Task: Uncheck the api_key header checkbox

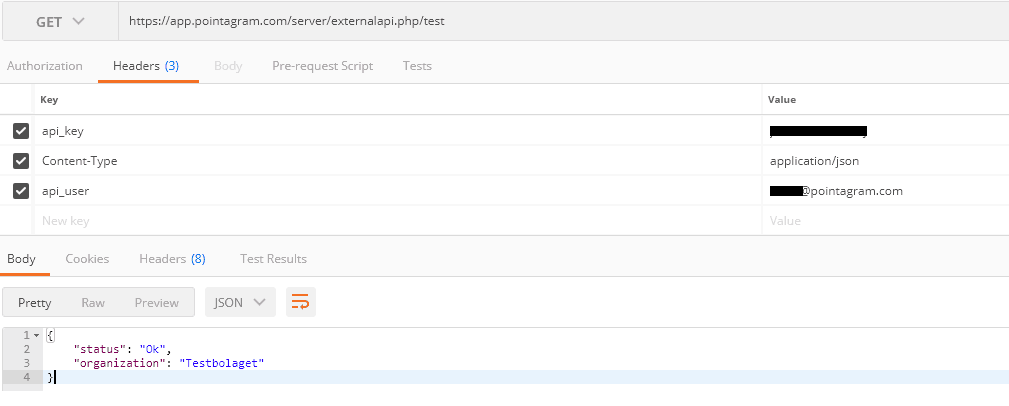Action: pos(21,131)
